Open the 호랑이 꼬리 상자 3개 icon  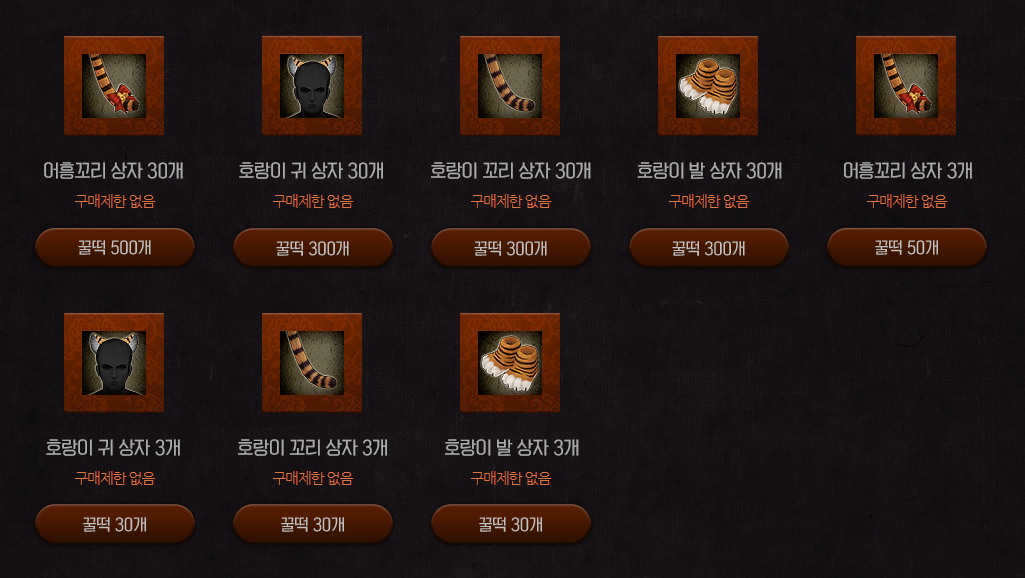(312, 363)
